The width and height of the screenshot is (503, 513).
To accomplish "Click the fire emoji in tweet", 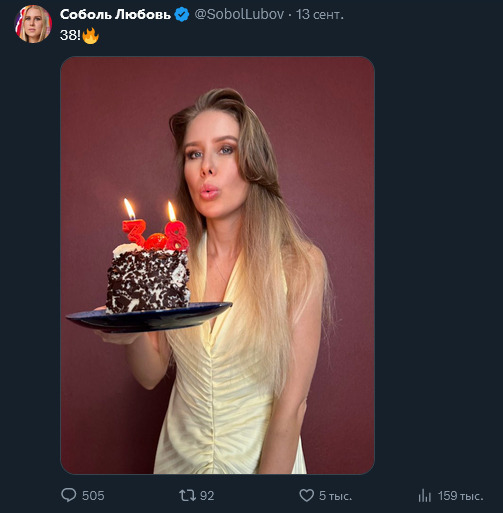I will click(90, 35).
